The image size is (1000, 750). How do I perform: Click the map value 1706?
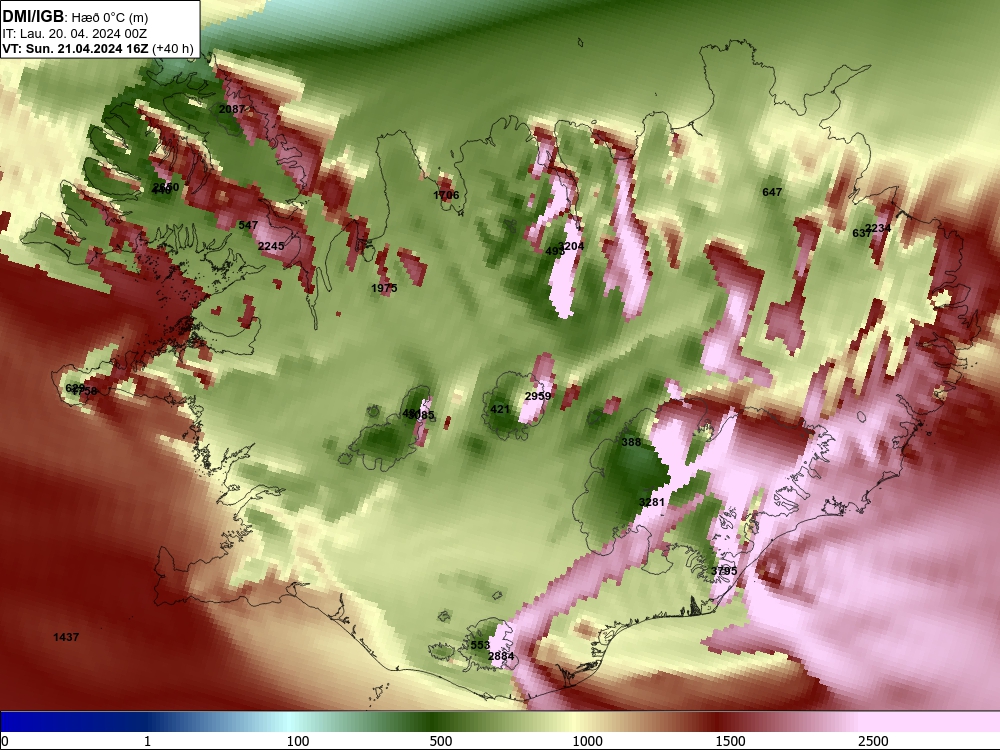click(446, 195)
